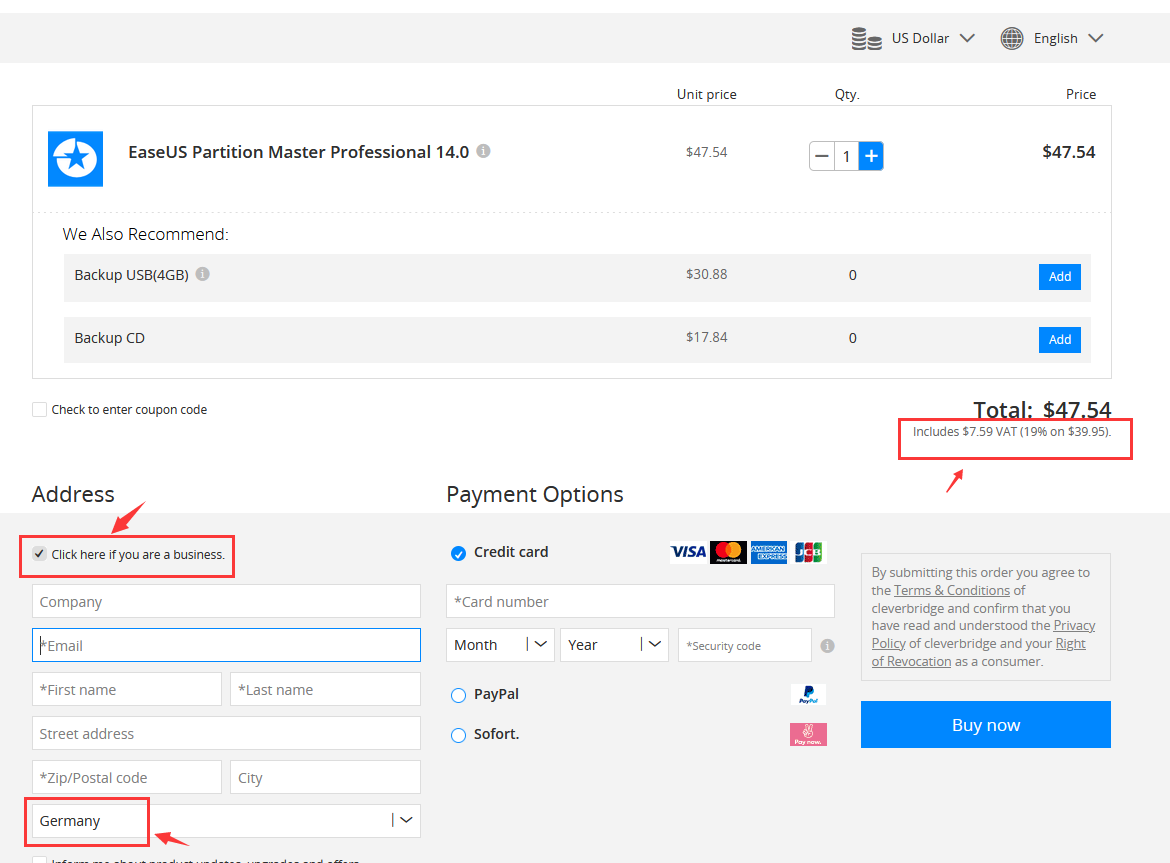Click the PayPal logo icon
1170x863 pixels.
point(808,694)
